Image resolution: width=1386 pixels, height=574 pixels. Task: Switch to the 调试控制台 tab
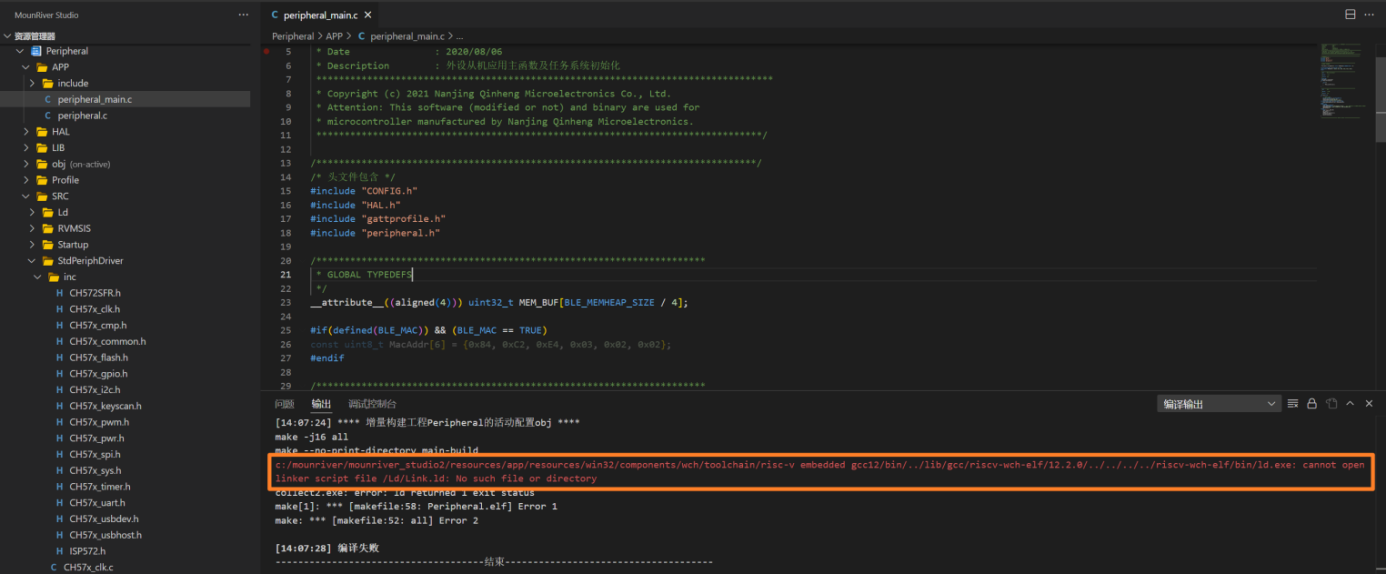(x=372, y=404)
